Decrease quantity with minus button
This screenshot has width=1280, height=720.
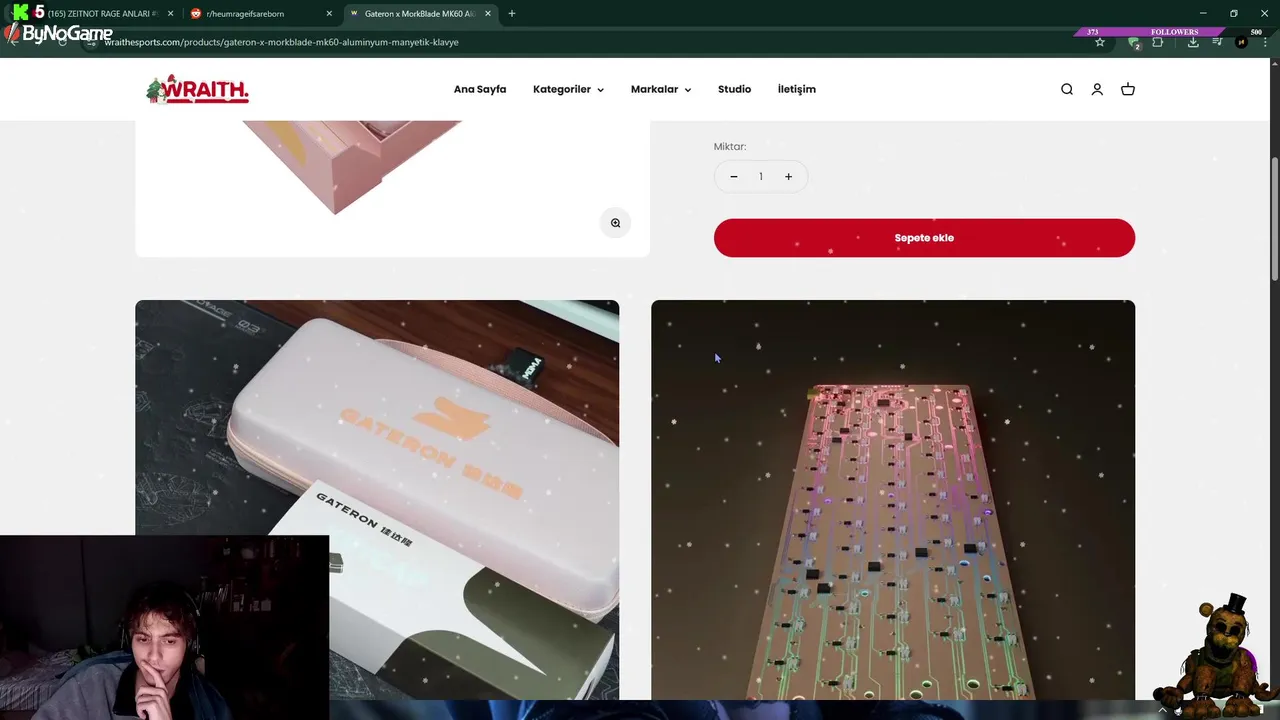click(x=733, y=177)
